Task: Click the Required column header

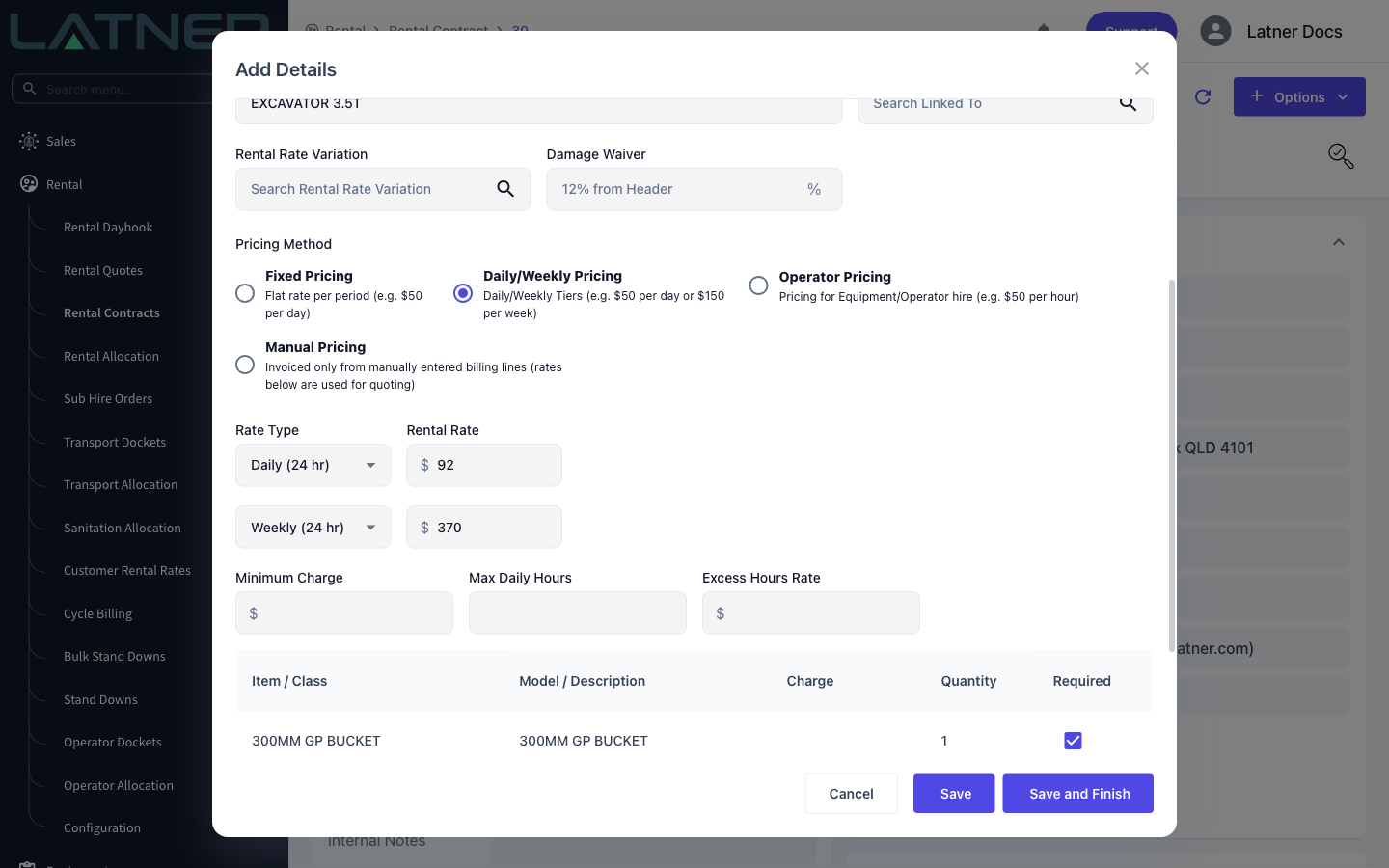Action: coord(1081,681)
